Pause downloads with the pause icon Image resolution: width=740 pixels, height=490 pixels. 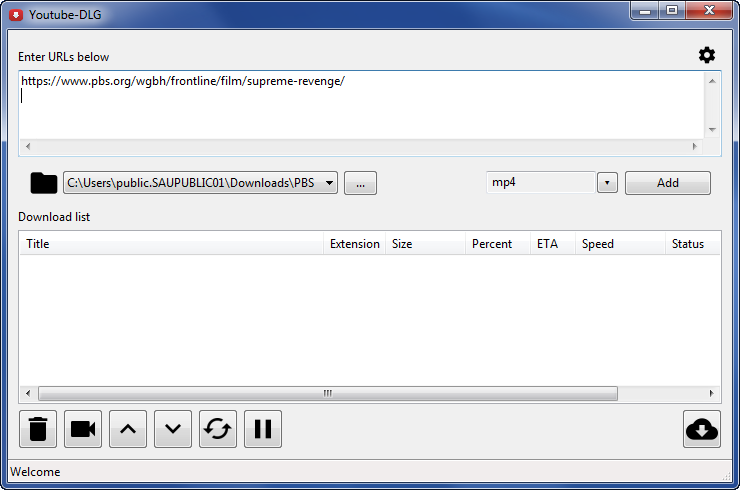(263, 429)
